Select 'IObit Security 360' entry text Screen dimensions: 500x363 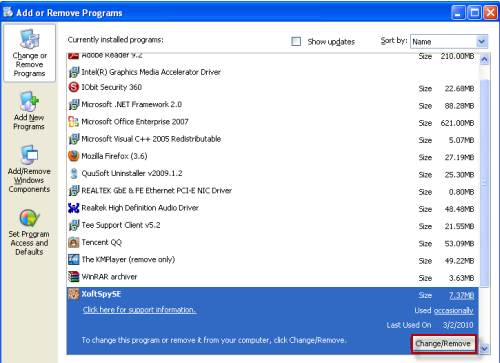coord(112,87)
